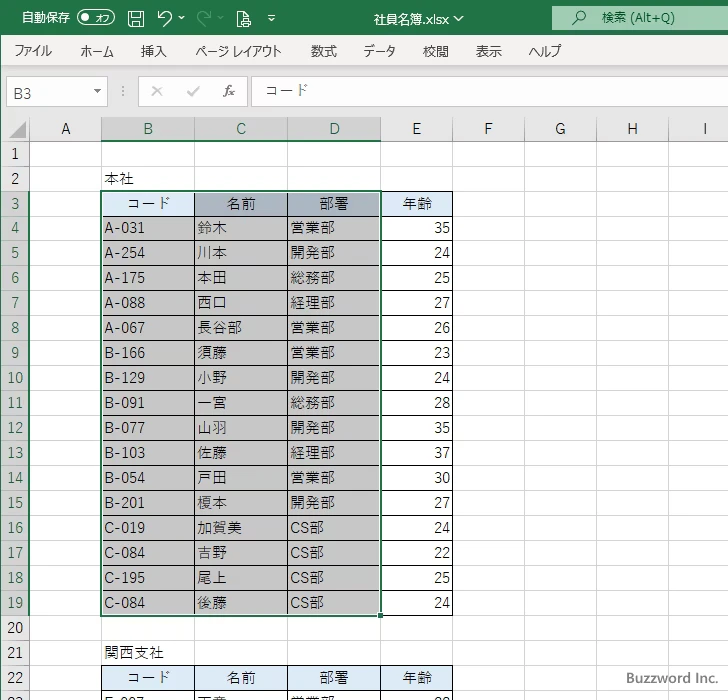The height and width of the screenshot is (700, 728).
Task: Click cell A-031
Action: 148,228
